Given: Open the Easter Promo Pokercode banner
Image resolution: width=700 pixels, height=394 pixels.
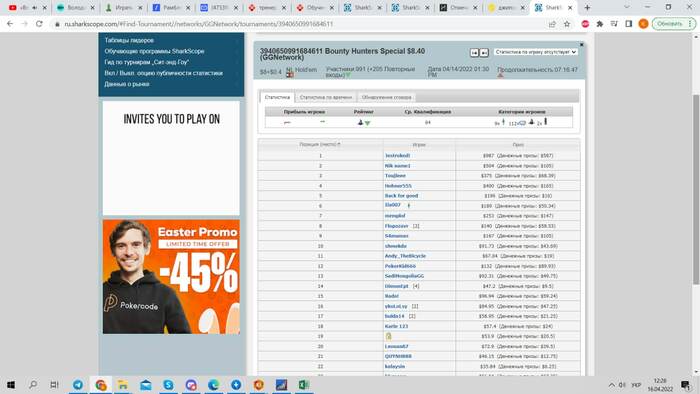Looking at the screenshot, I should point(171,277).
